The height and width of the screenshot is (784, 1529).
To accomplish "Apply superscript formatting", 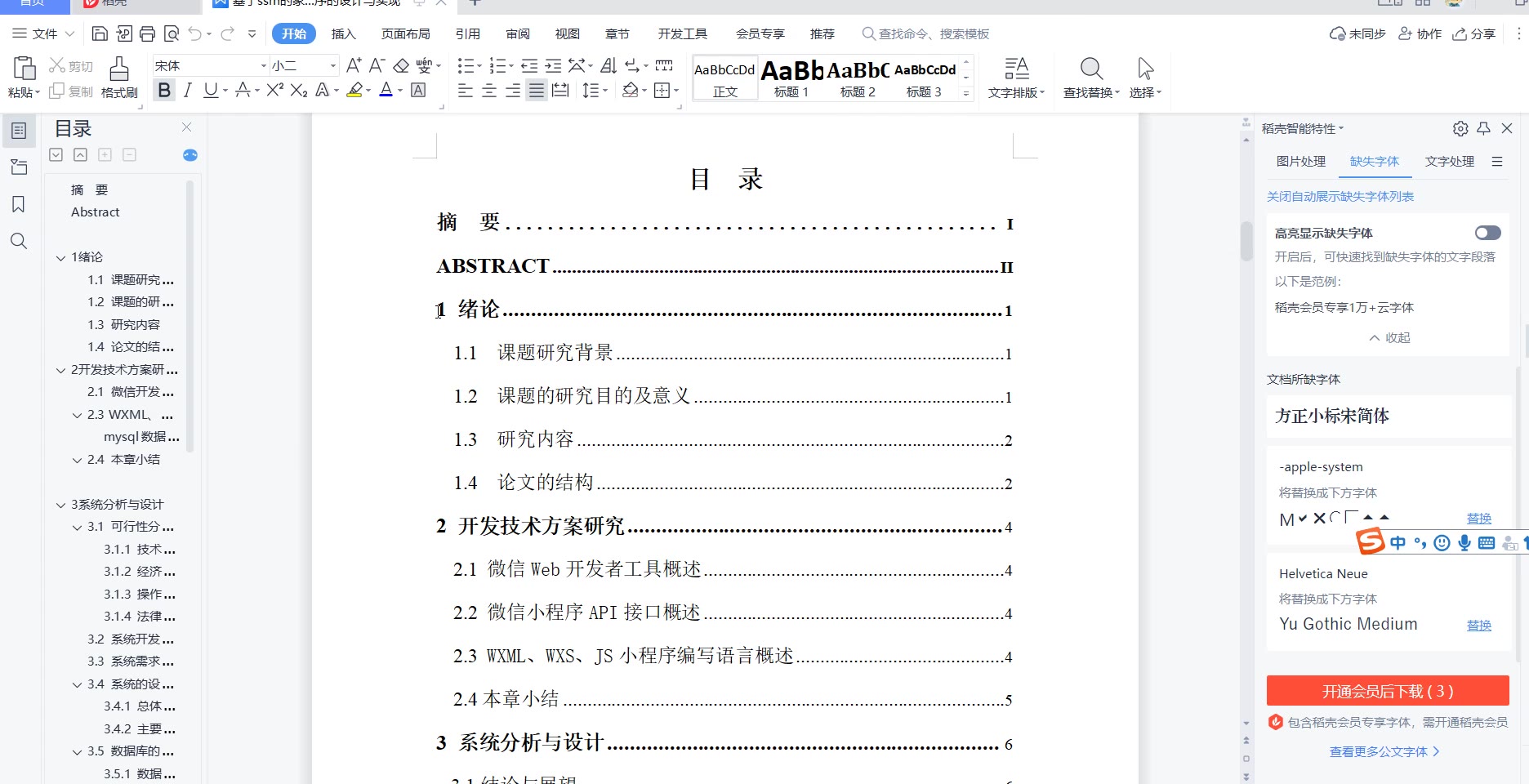I will point(275,90).
